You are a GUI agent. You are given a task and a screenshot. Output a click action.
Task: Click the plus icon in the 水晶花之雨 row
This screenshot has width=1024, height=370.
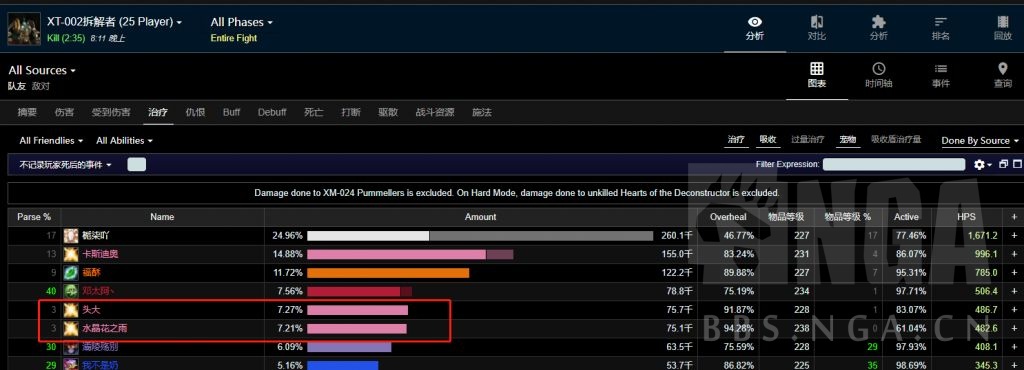1014,328
